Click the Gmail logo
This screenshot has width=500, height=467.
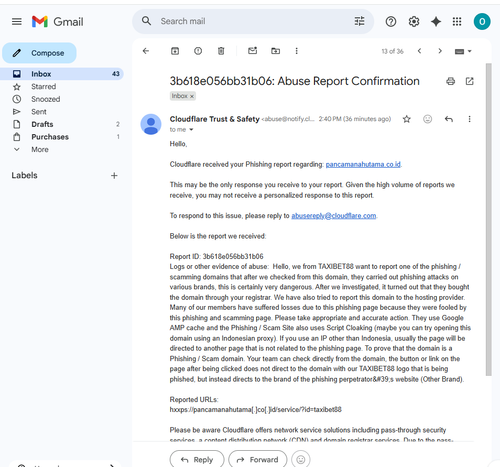(57, 22)
